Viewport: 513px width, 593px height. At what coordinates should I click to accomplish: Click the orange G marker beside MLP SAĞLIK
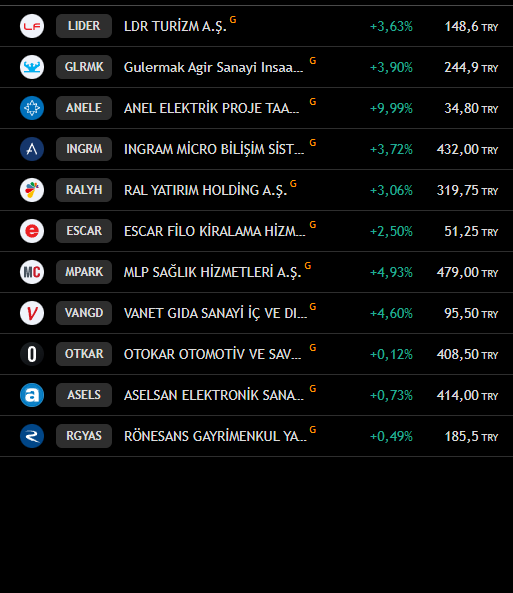tap(308, 265)
